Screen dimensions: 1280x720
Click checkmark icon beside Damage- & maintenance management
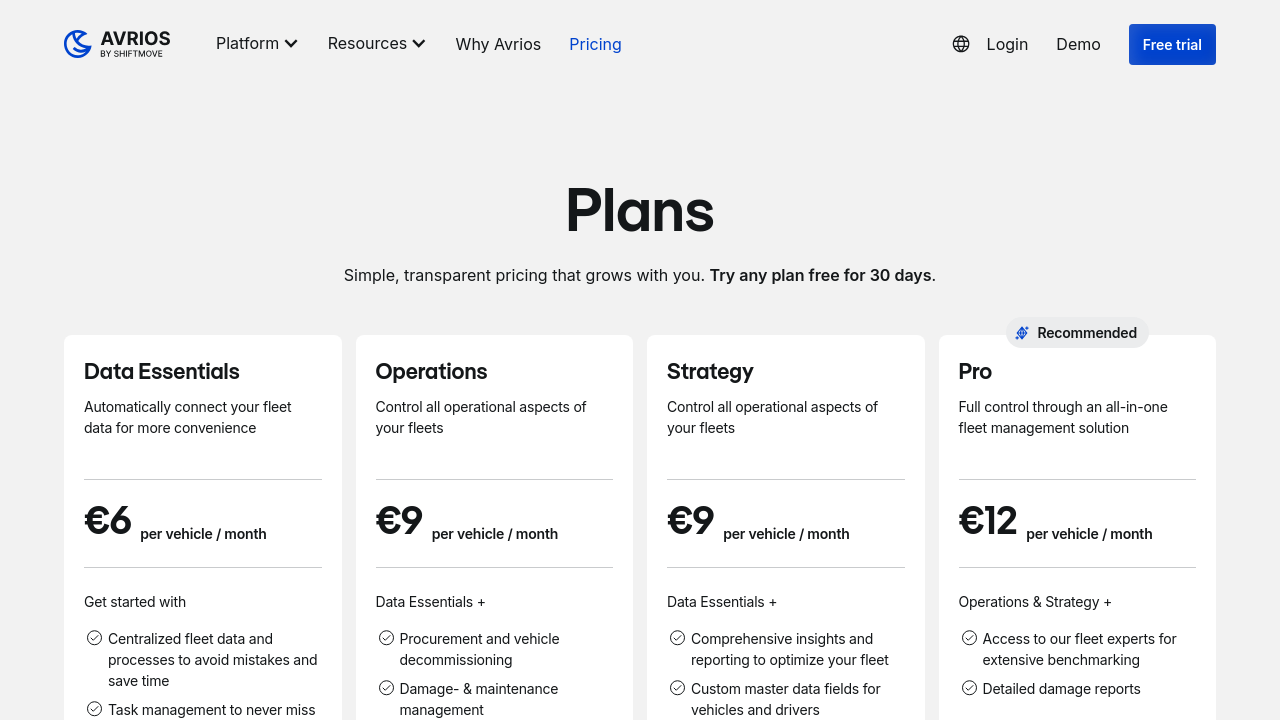386,688
